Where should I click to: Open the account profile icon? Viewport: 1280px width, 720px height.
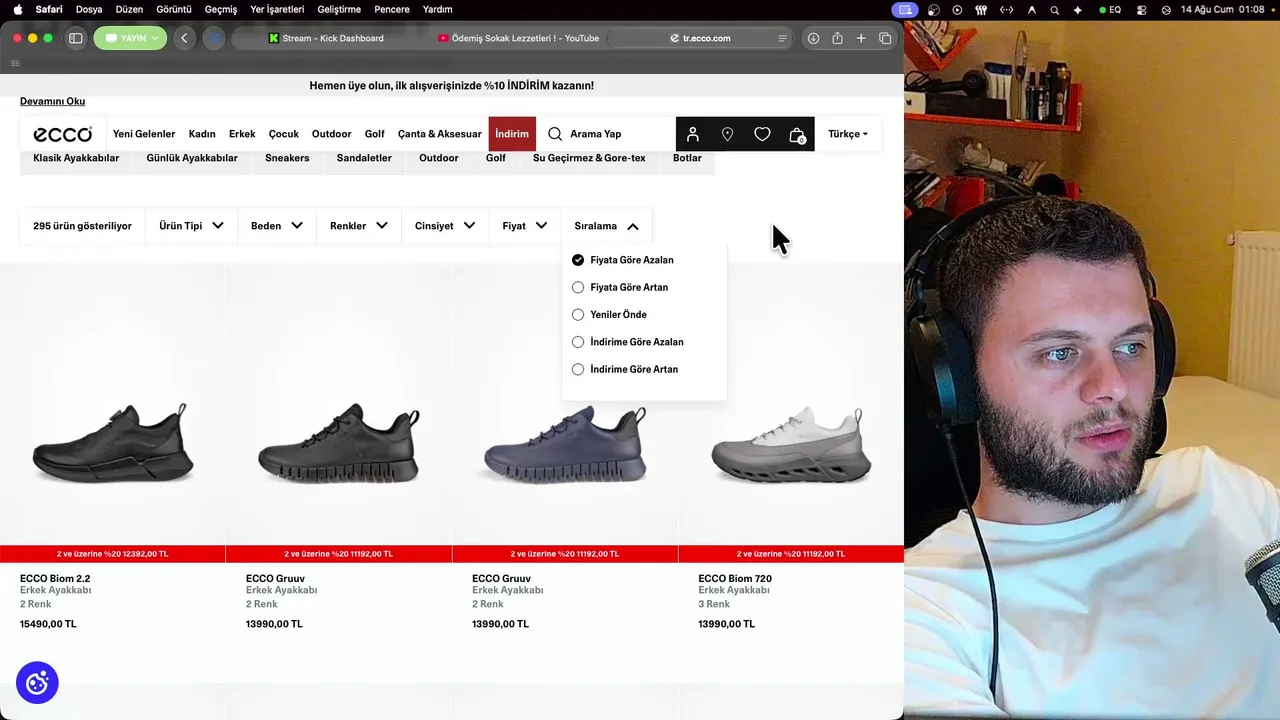click(693, 134)
